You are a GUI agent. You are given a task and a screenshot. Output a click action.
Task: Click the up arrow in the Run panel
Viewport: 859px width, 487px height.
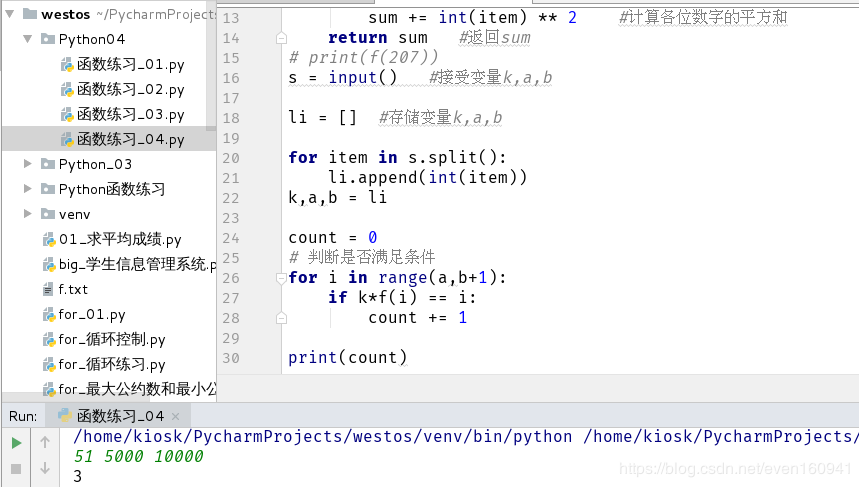click(44, 442)
